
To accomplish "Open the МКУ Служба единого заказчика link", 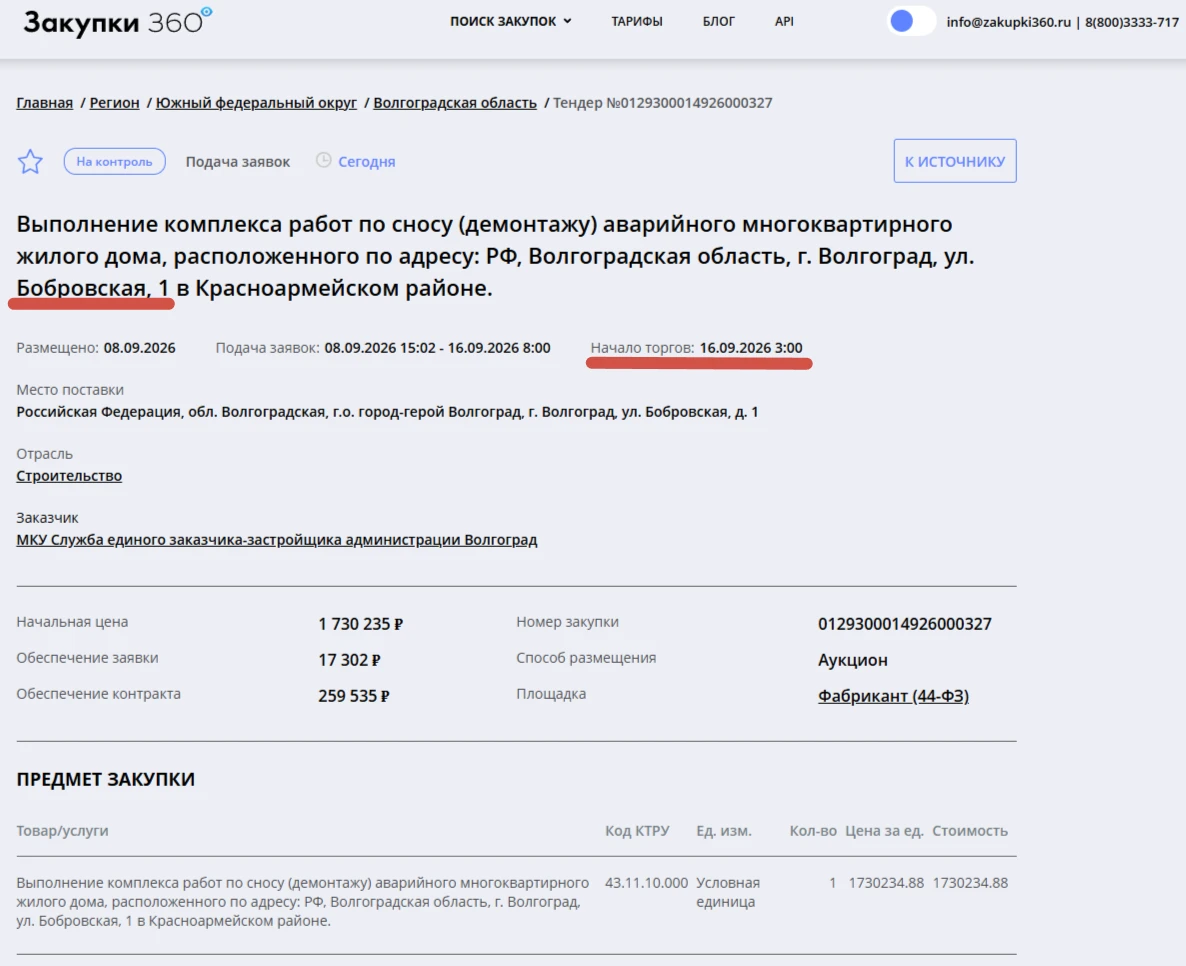I will coord(277,540).
